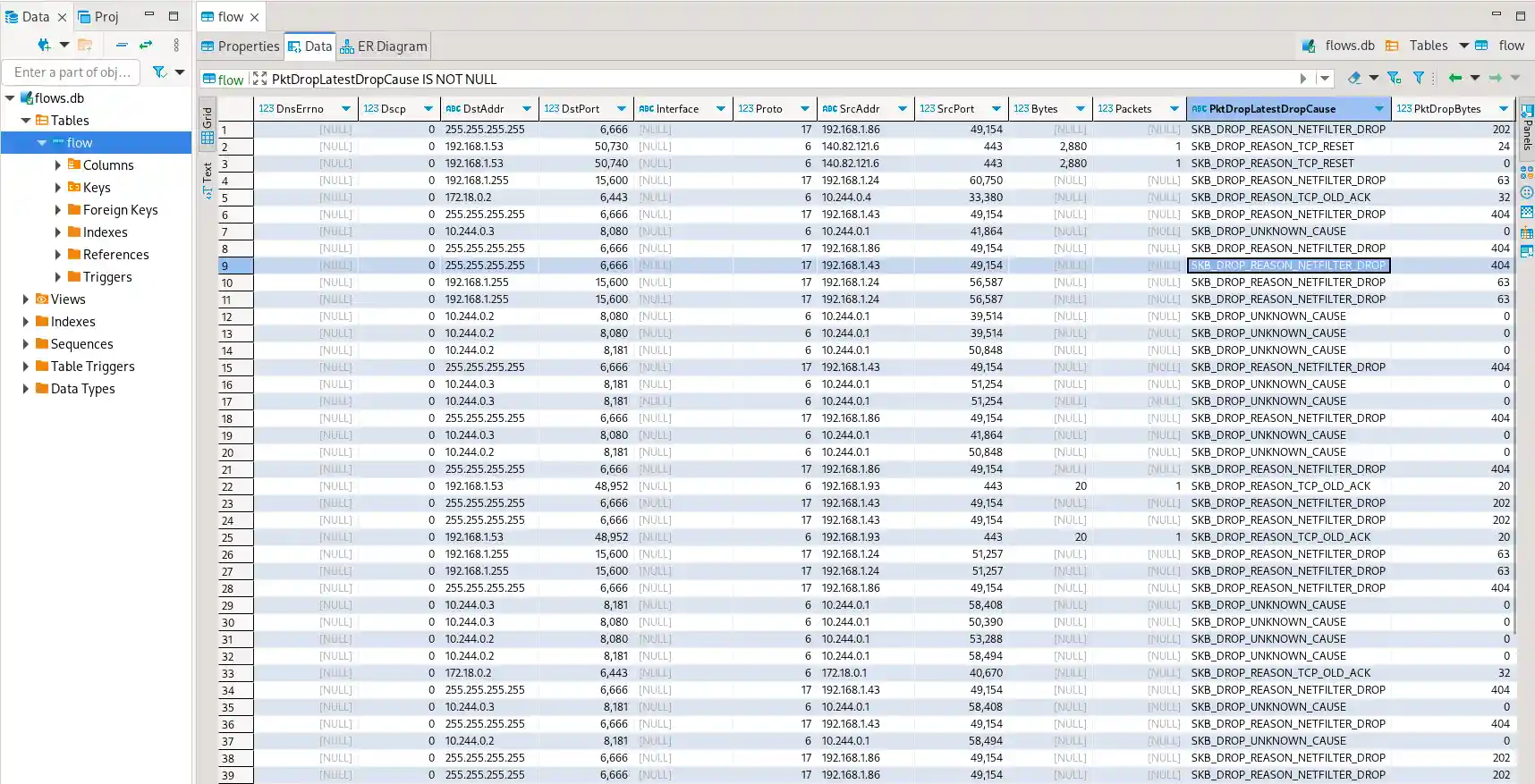This screenshot has width=1535, height=784.
Task: Toggle the Panels side tab
Action: [1527, 127]
